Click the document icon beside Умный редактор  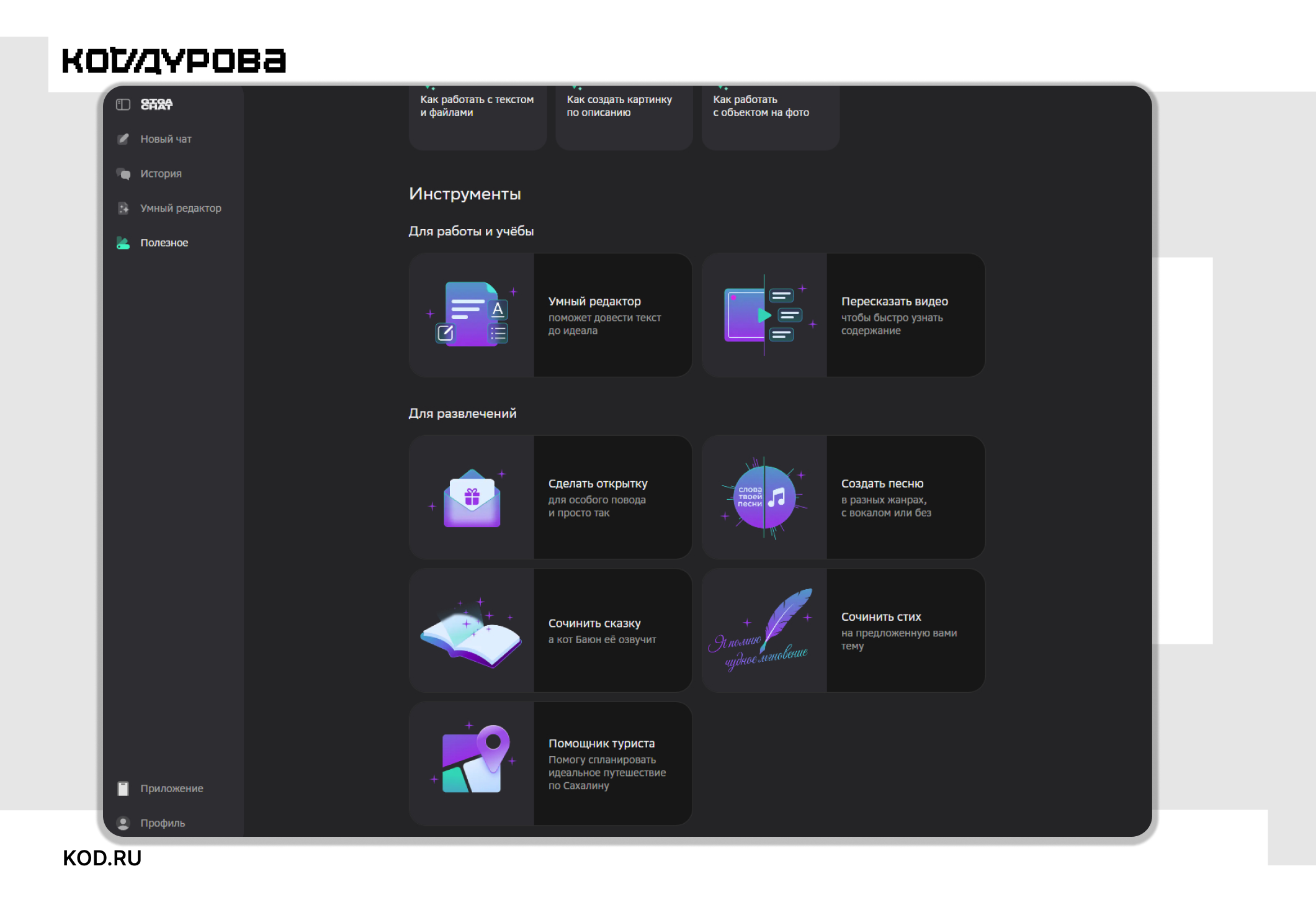point(123,208)
